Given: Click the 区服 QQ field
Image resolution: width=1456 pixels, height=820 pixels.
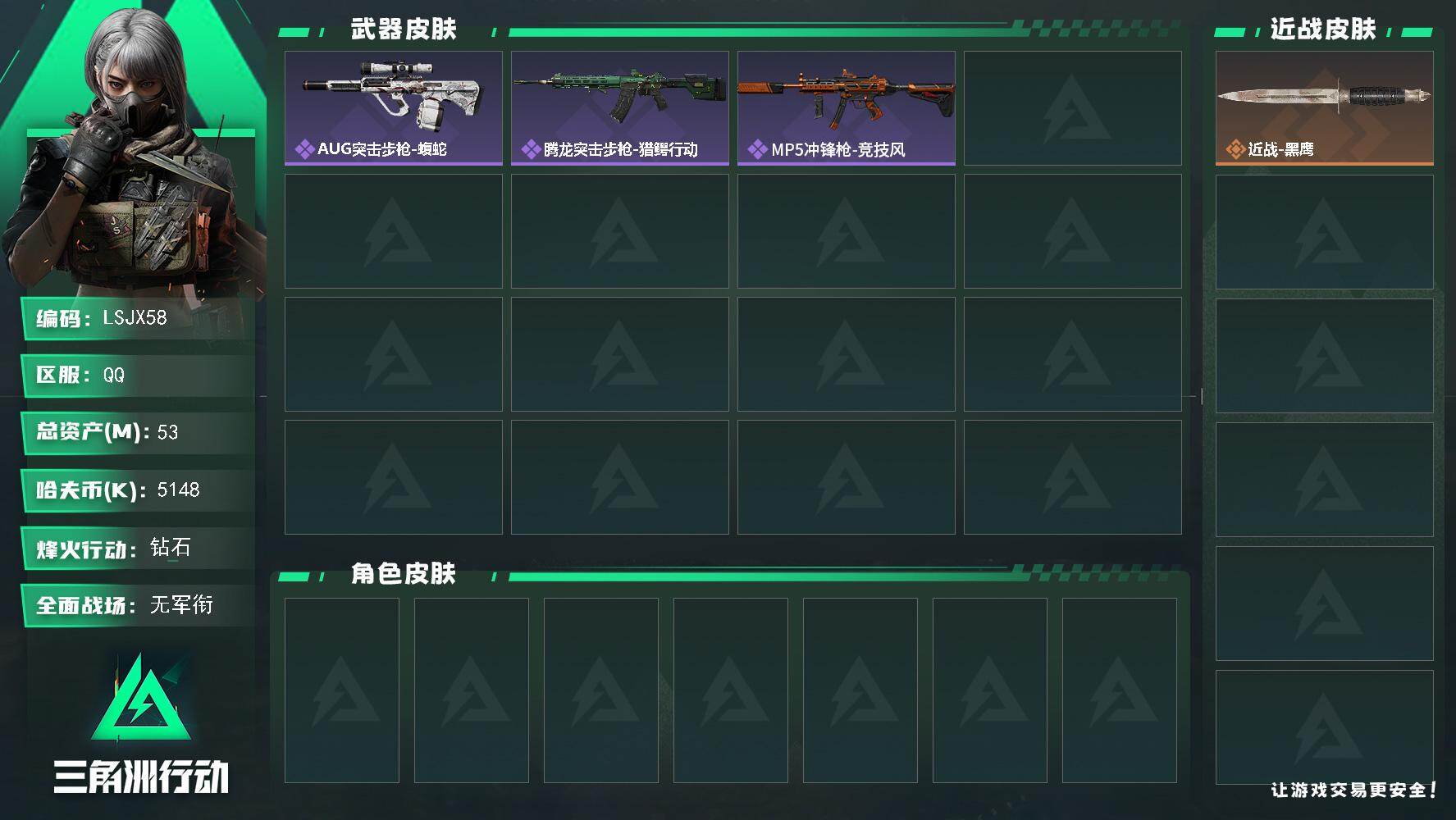Looking at the screenshot, I should click(x=138, y=376).
